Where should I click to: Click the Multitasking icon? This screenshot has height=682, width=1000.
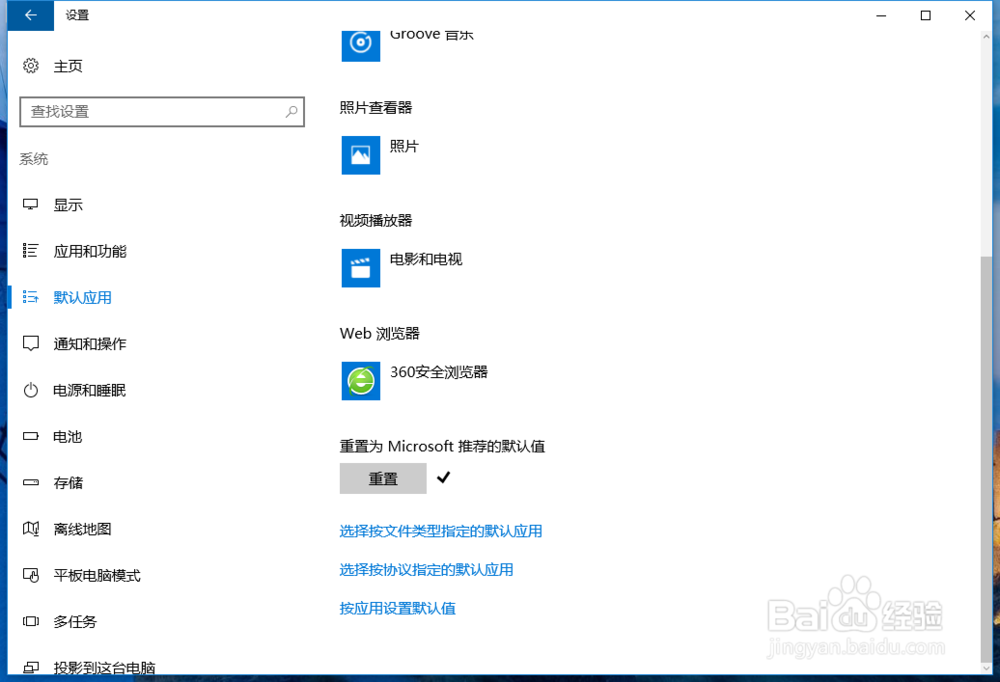(31, 621)
